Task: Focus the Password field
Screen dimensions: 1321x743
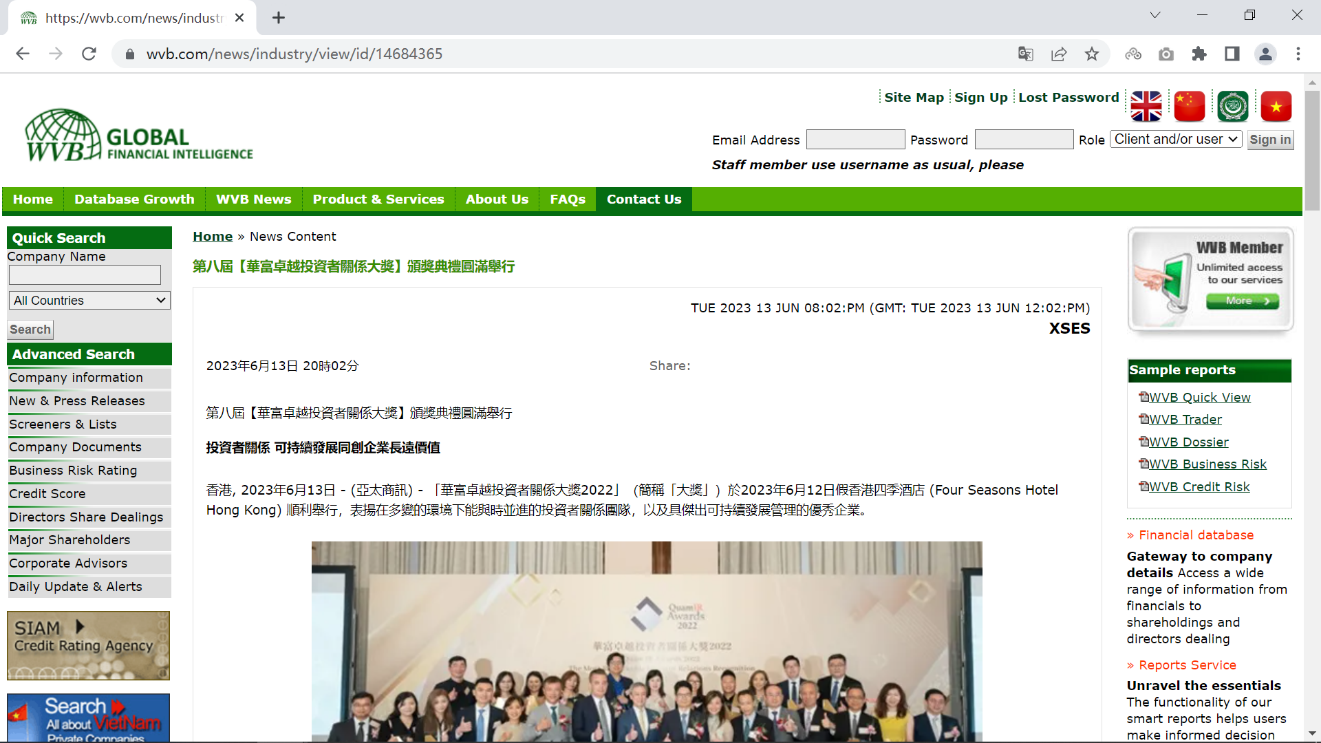Action: (x=1024, y=139)
